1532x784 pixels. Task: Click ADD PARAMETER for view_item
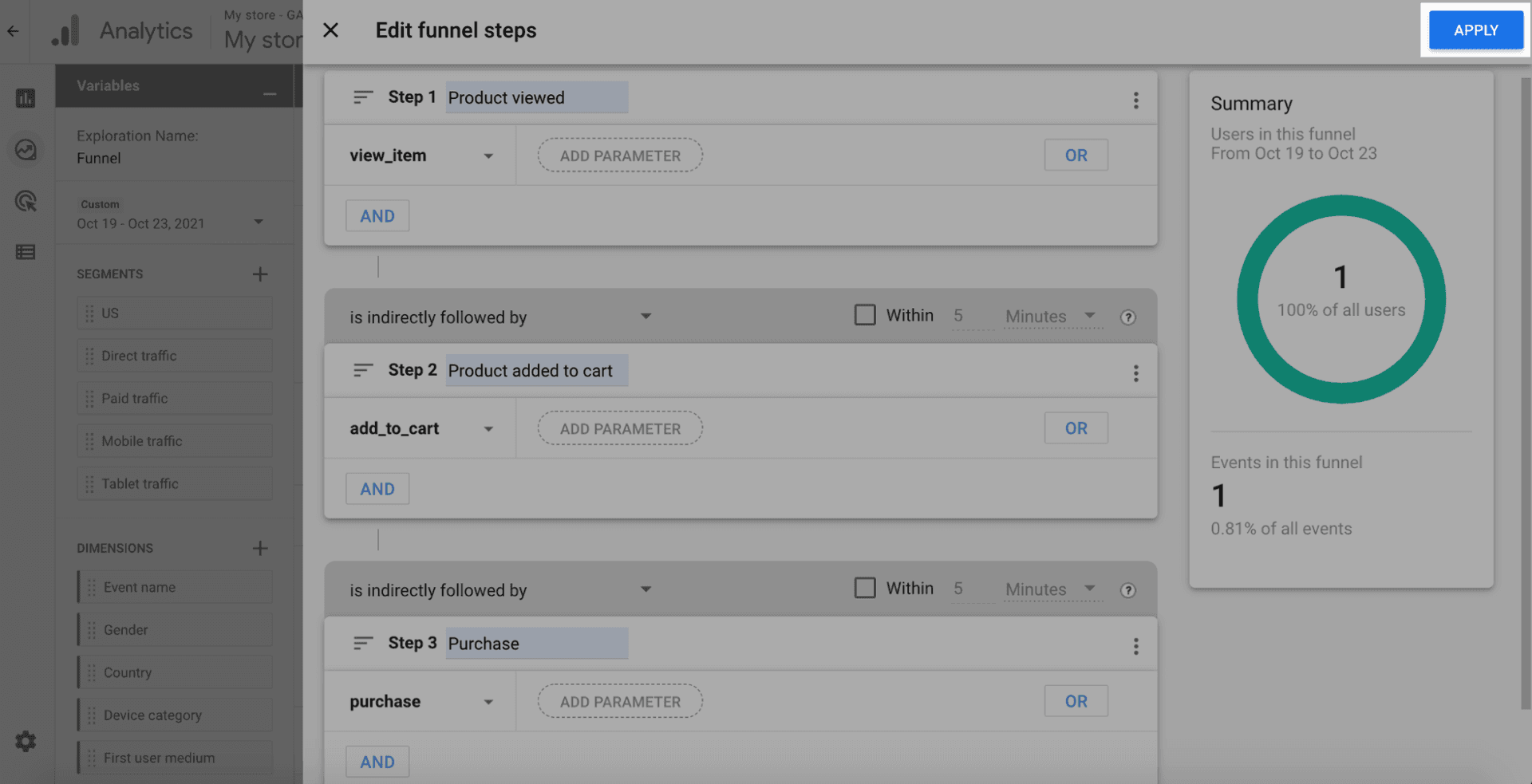tap(620, 156)
